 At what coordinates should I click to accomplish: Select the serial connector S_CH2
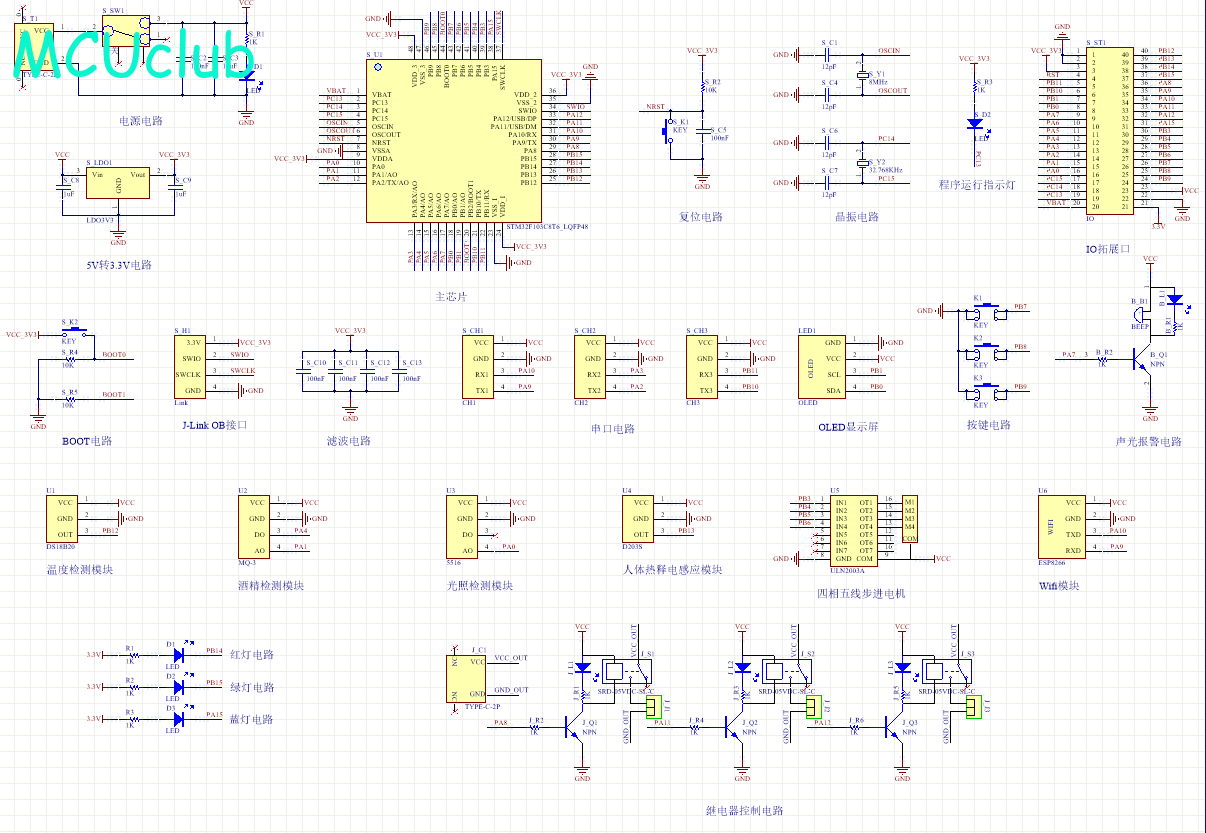pos(592,366)
